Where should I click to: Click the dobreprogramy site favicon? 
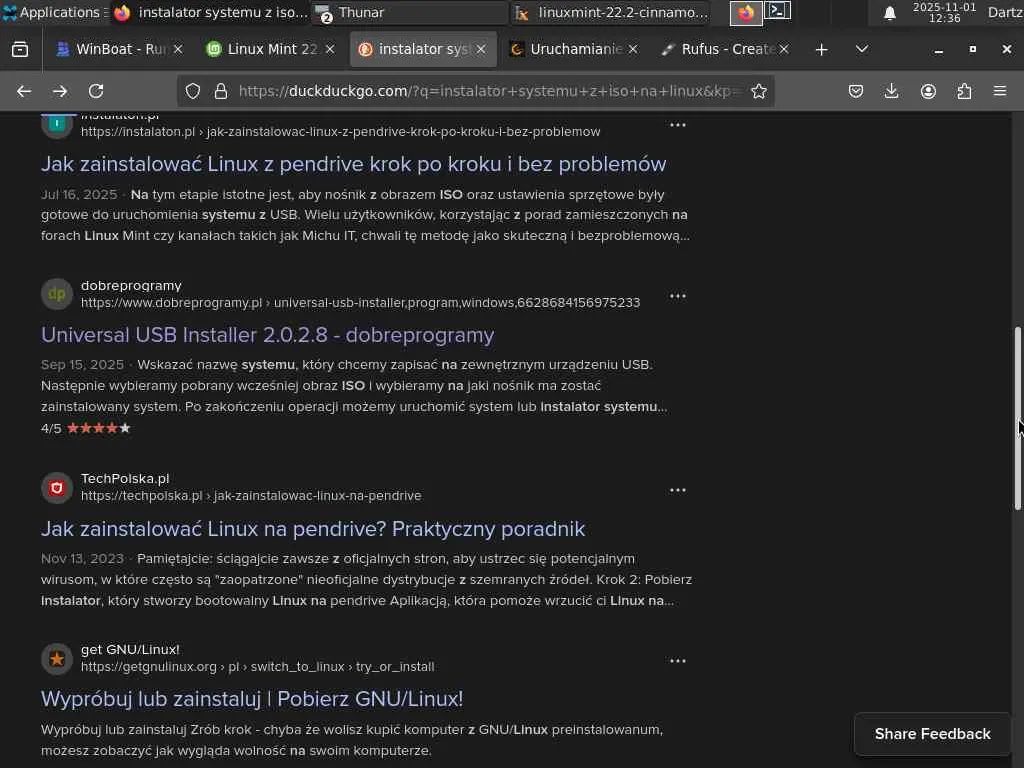coord(57,294)
